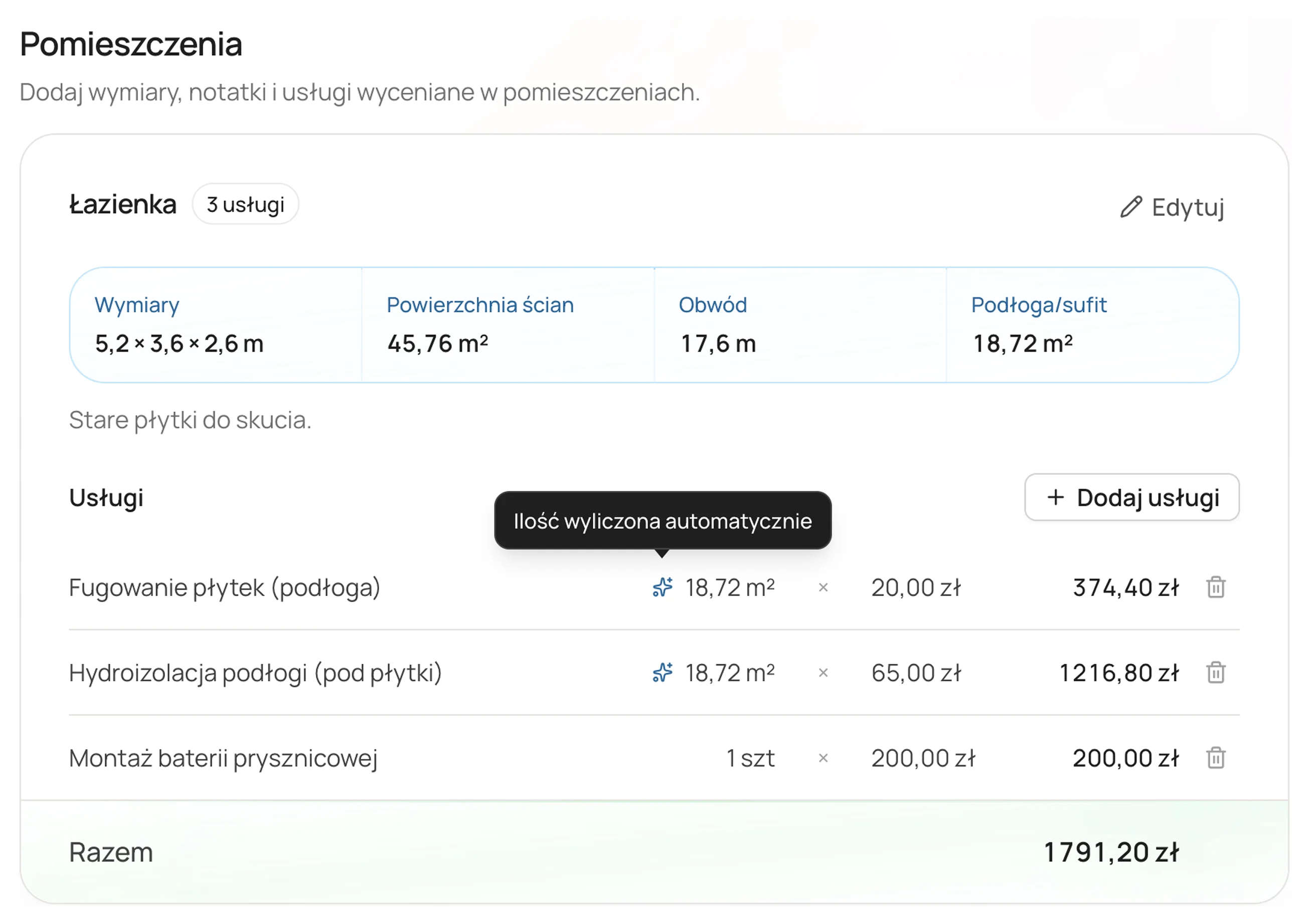Screen dimensions: 1309x924
Task: Click subtitle Dodaj wymiary, notatki i usługi
Action: tap(360, 92)
